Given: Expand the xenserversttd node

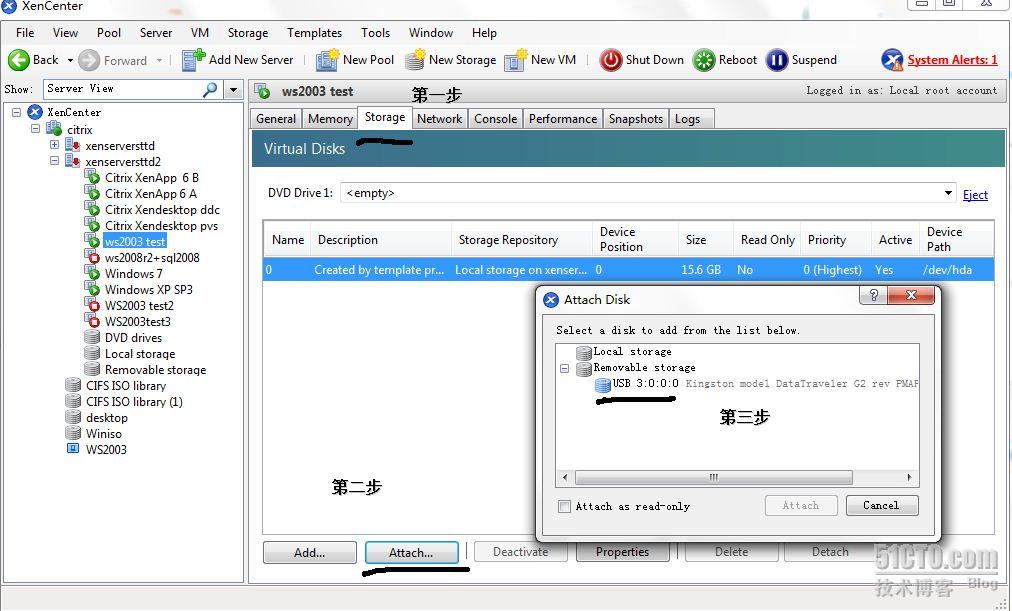Looking at the screenshot, I should 54,145.
